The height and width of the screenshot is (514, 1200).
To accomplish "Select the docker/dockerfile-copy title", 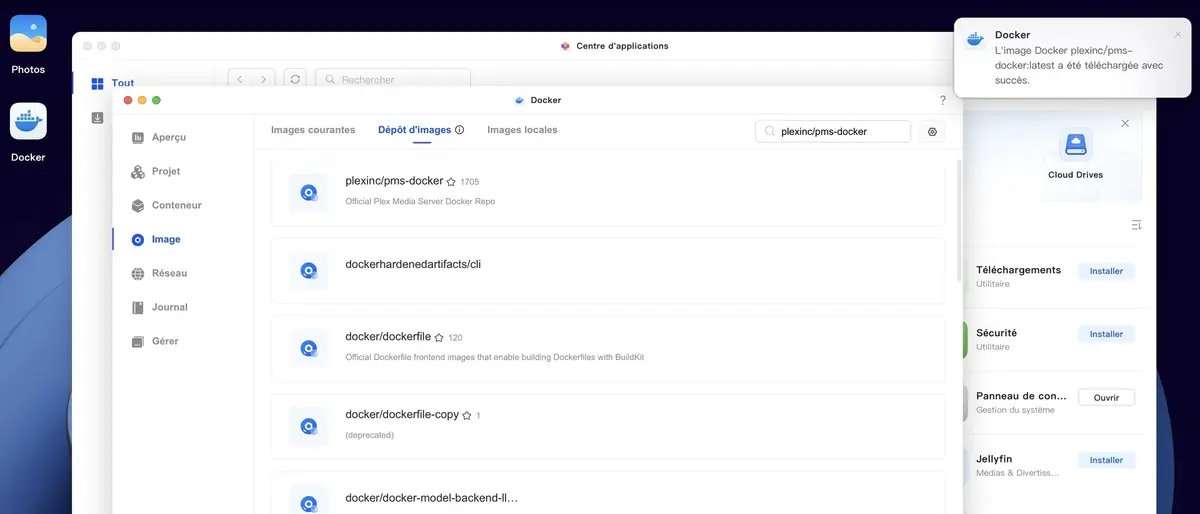I will tap(402, 414).
